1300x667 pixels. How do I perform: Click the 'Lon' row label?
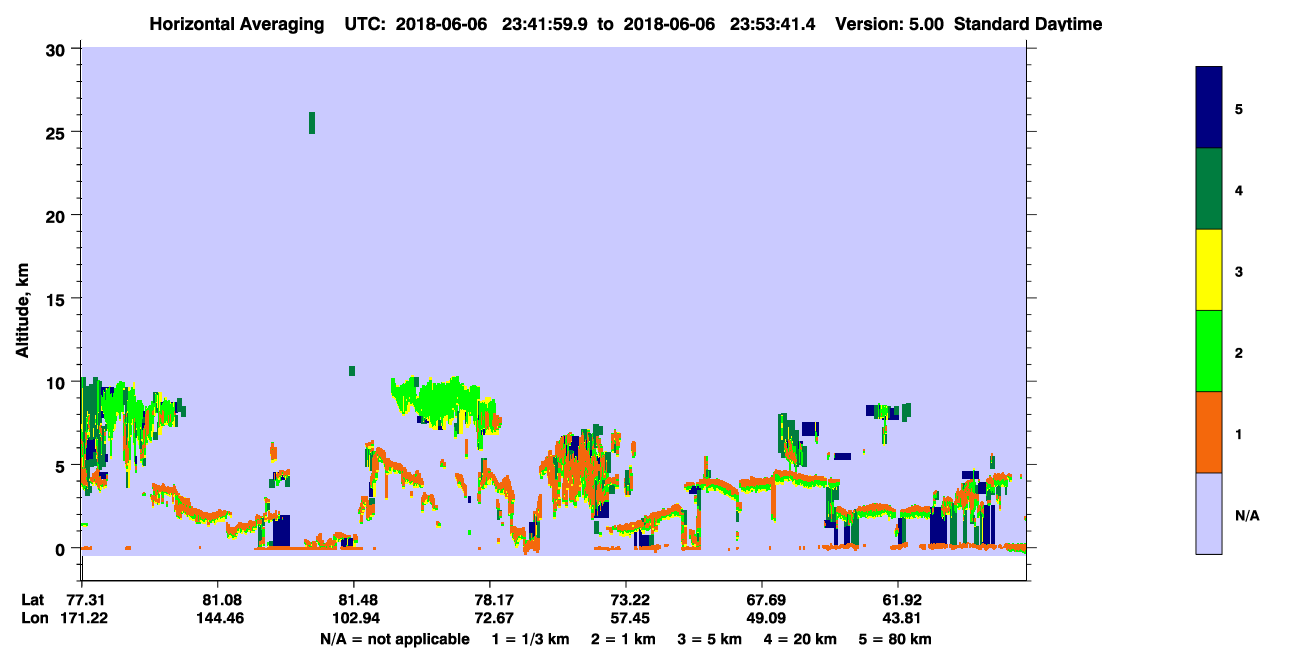tap(33, 618)
